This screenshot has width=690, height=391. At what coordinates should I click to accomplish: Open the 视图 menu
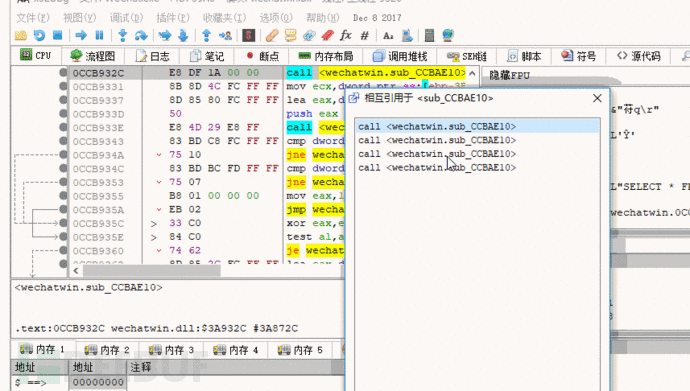(79, 18)
